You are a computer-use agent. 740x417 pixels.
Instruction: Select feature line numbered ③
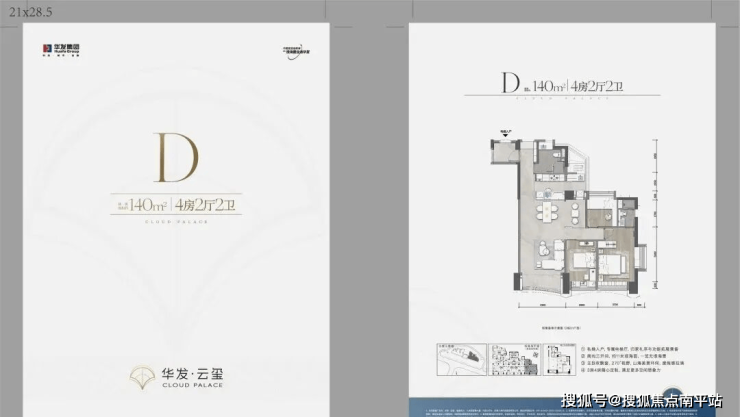(x=632, y=363)
